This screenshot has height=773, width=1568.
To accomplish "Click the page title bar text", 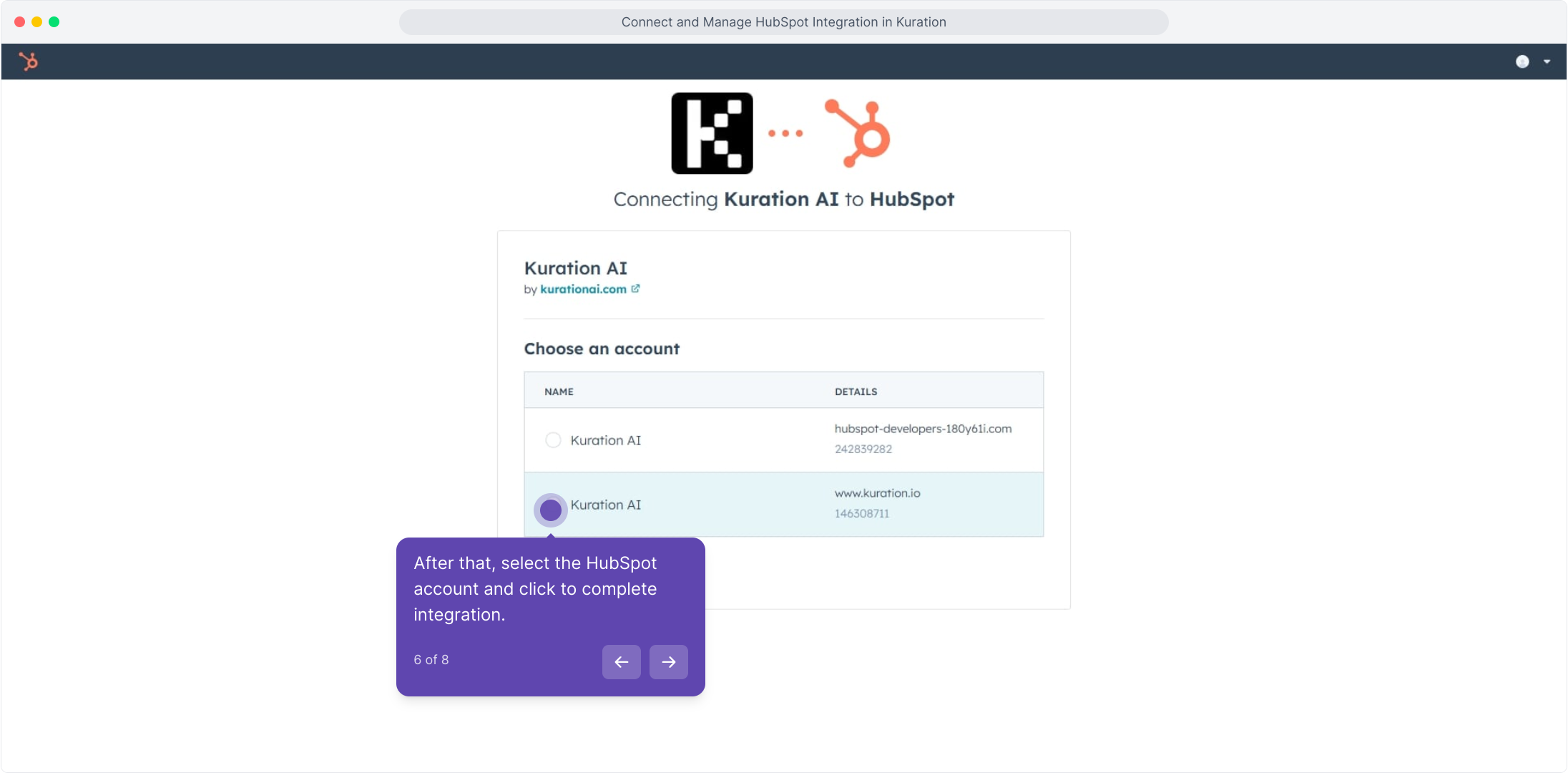I will coord(783,22).
